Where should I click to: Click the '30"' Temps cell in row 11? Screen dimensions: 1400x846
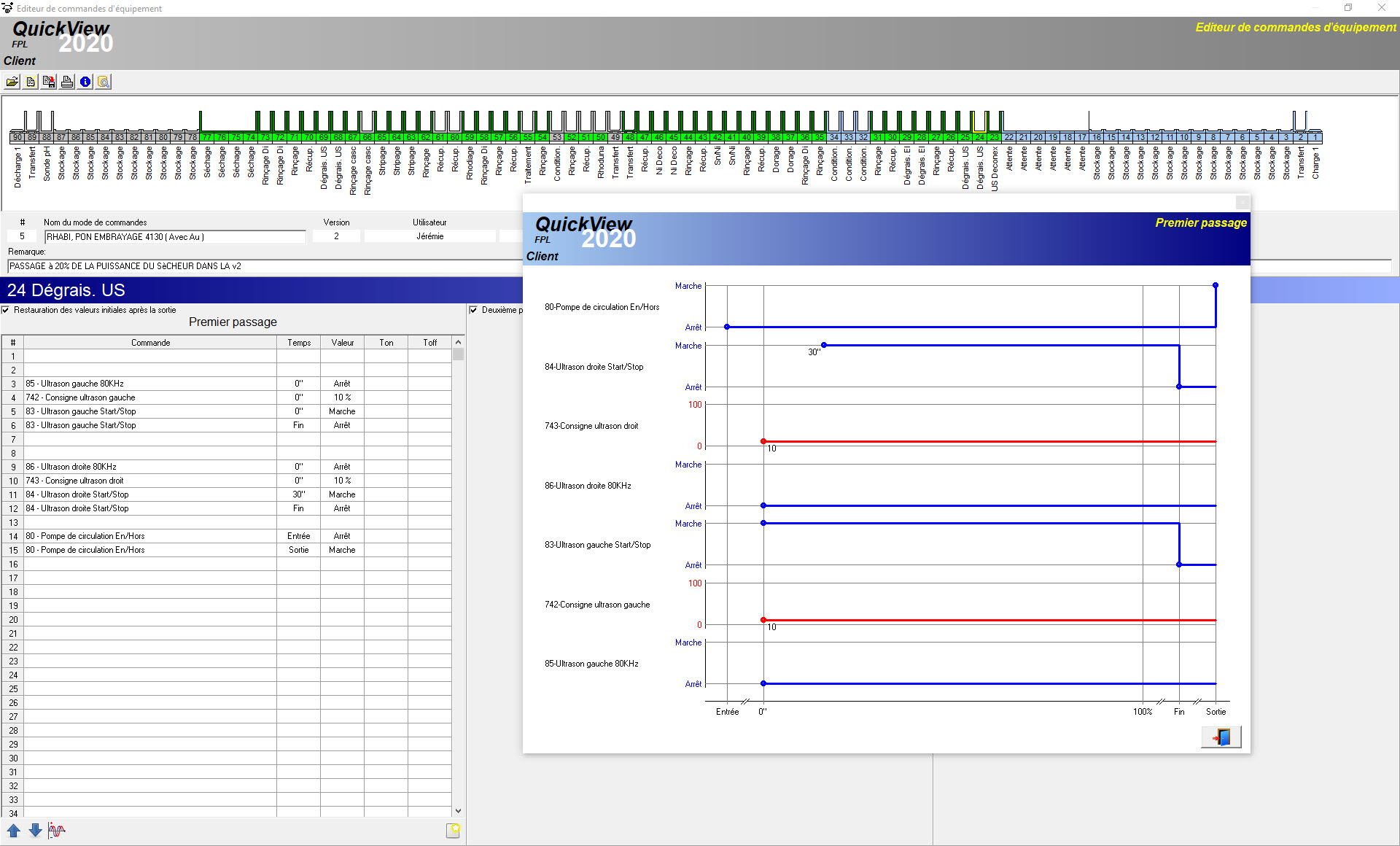[299, 494]
